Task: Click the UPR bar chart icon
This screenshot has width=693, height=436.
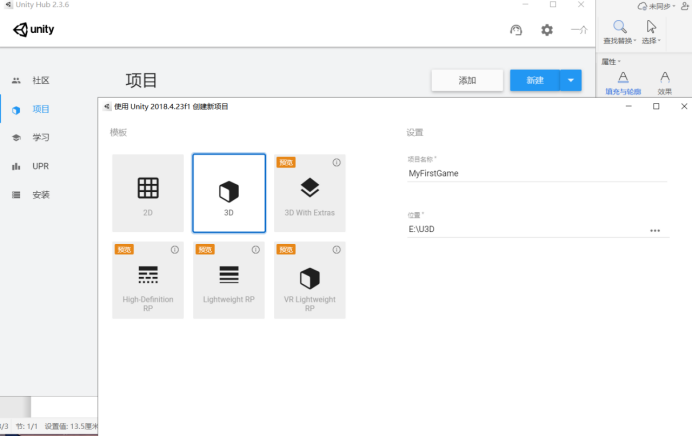Action: (x=16, y=166)
